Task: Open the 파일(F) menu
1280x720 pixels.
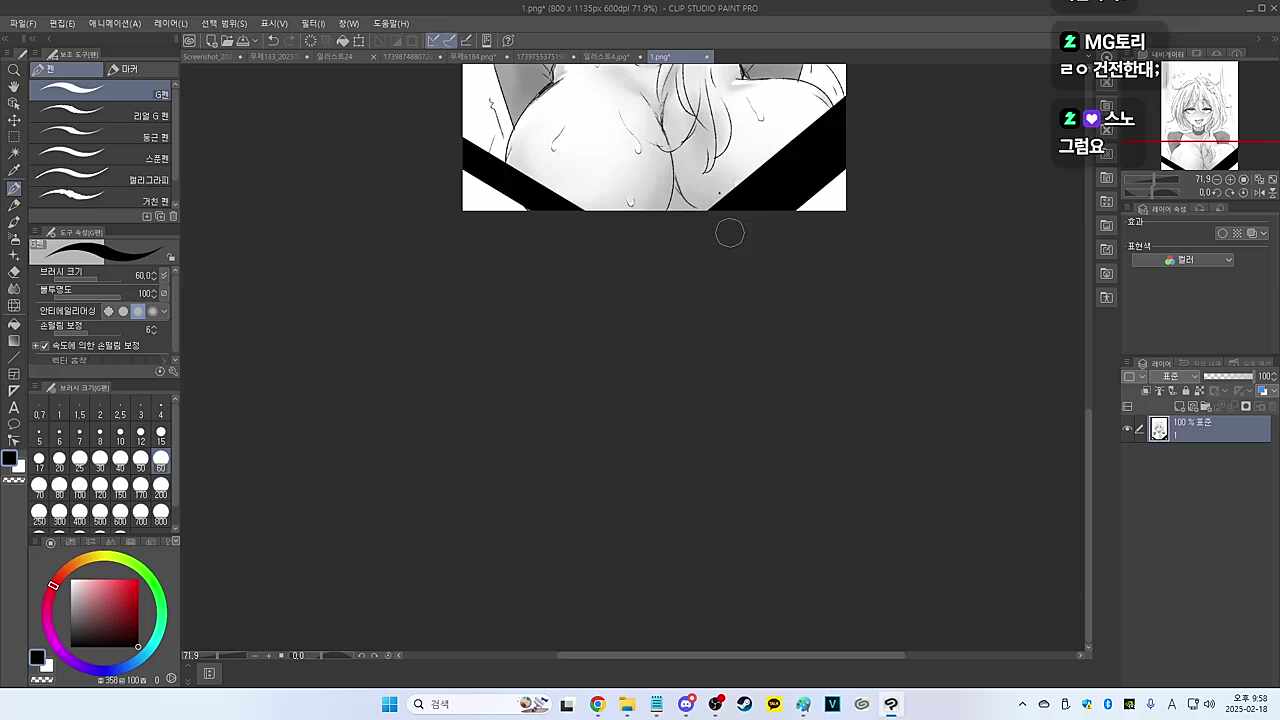Action: click(23, 23)
